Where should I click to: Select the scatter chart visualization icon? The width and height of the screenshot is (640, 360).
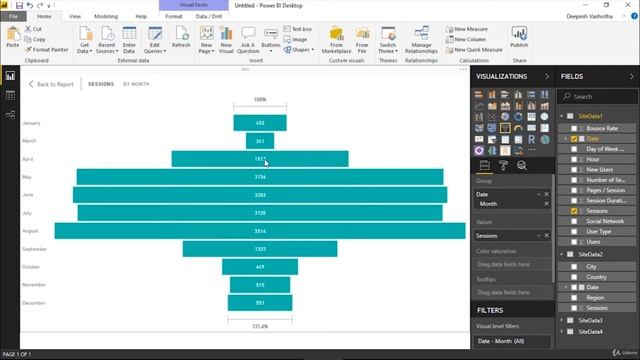click(x=492, y=117)
